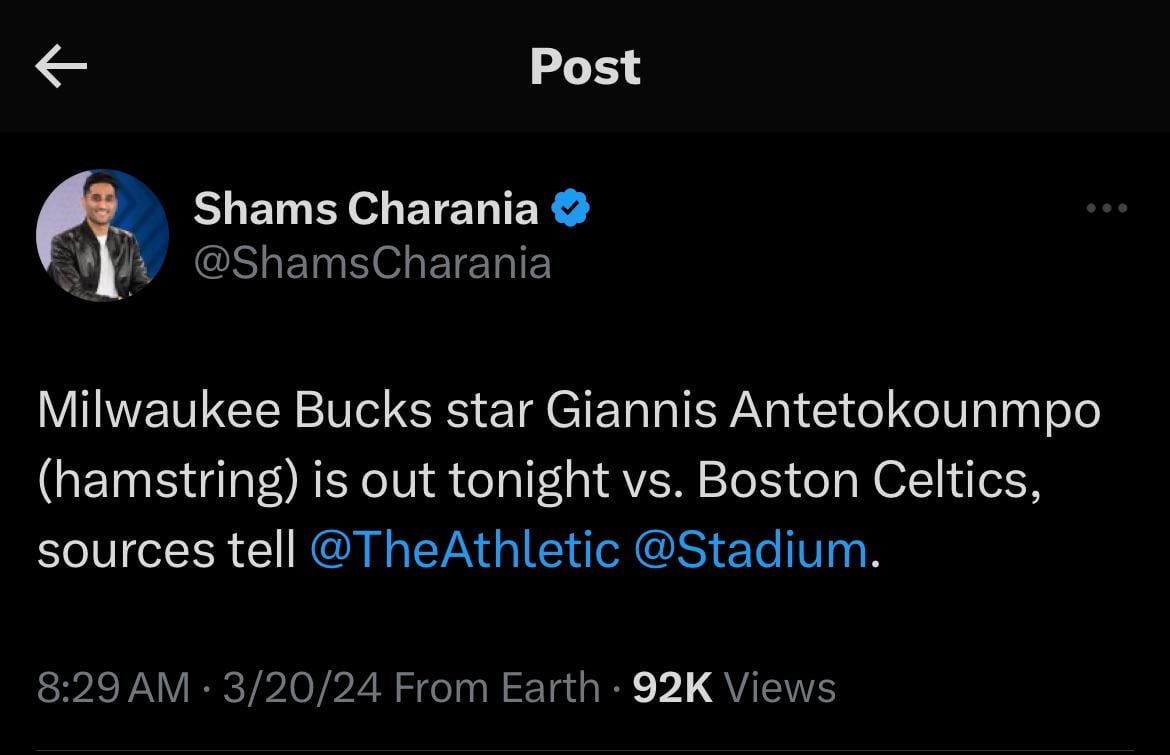1170x755 pixels.
Task: Click the 92K view count number
Action: [673, 688]
